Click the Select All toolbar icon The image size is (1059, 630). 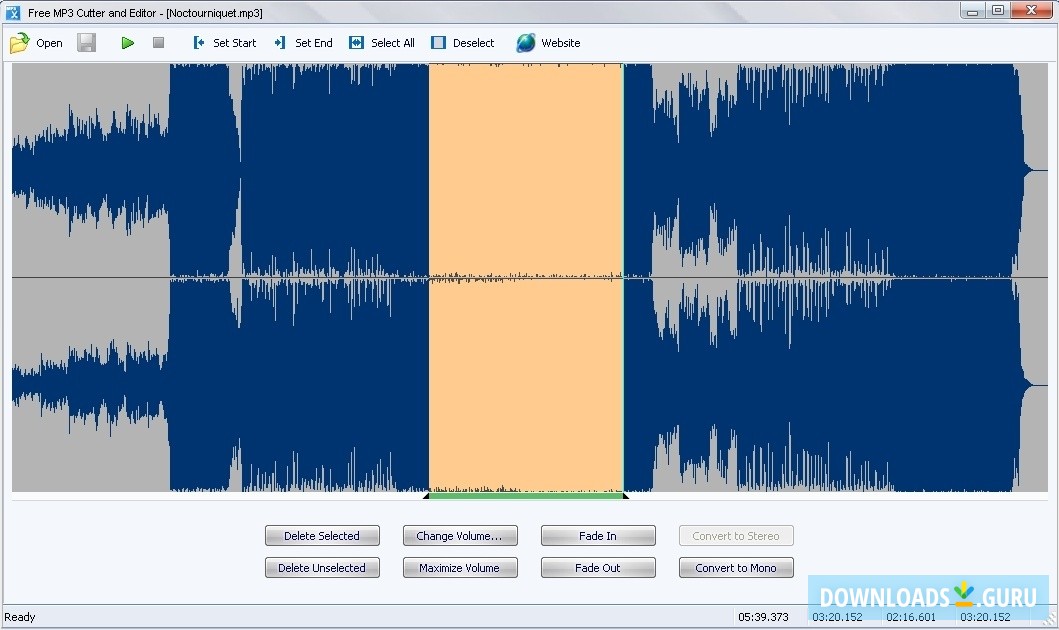356,43
